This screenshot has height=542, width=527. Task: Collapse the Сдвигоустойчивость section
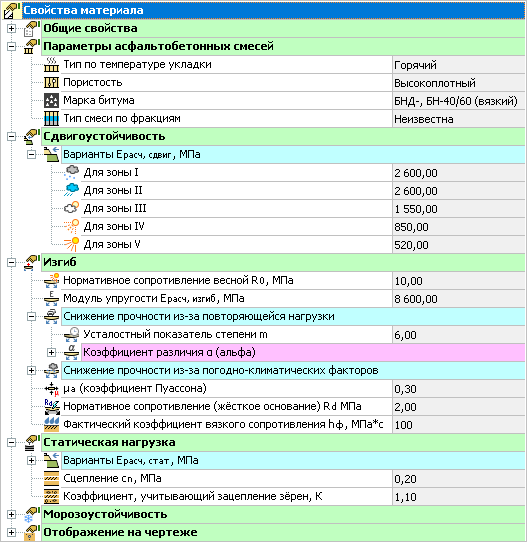[11, 137]
